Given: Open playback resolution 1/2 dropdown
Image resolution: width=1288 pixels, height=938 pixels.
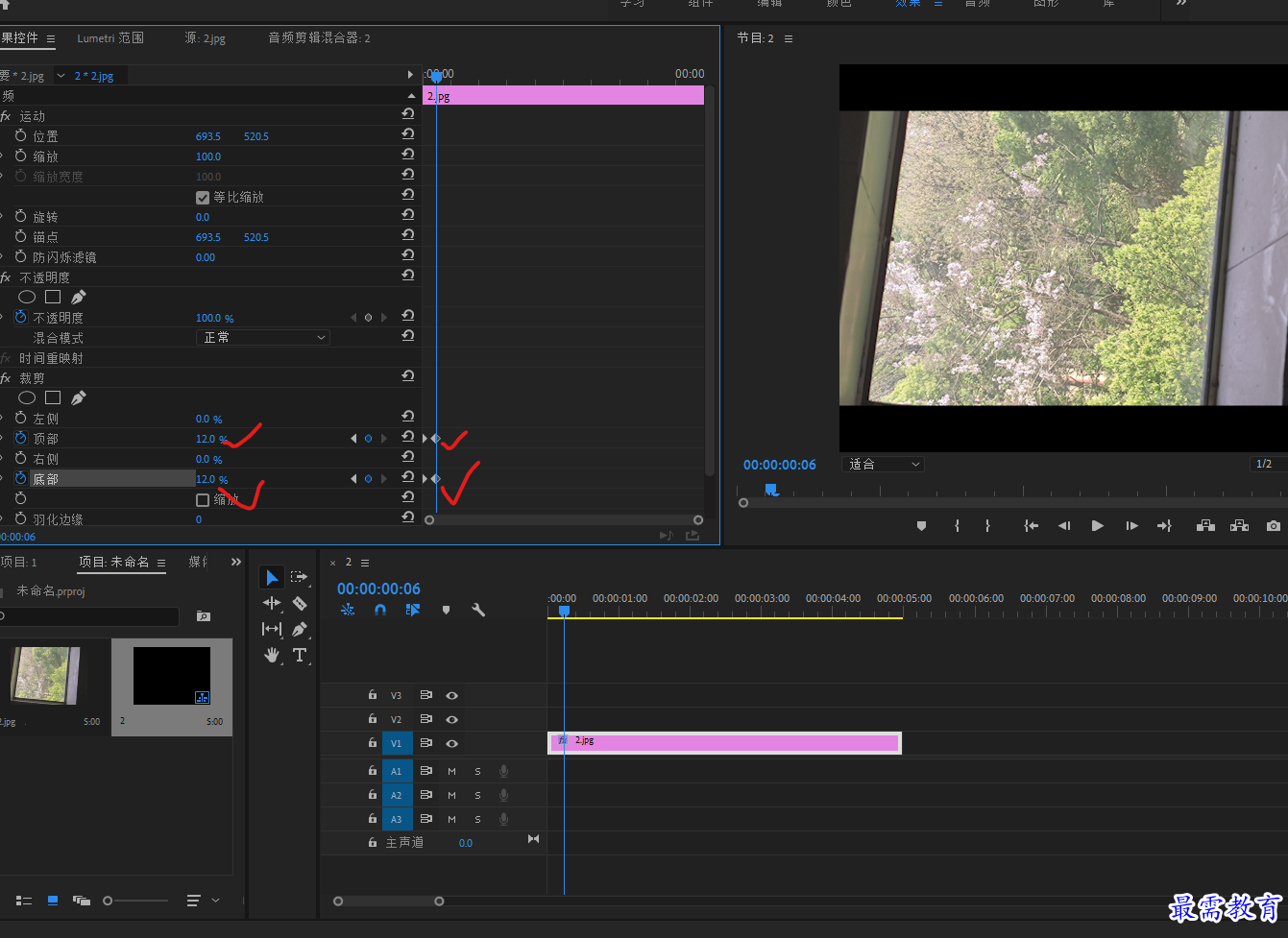Looking at the screenshot, I should tap(1268, 464).
